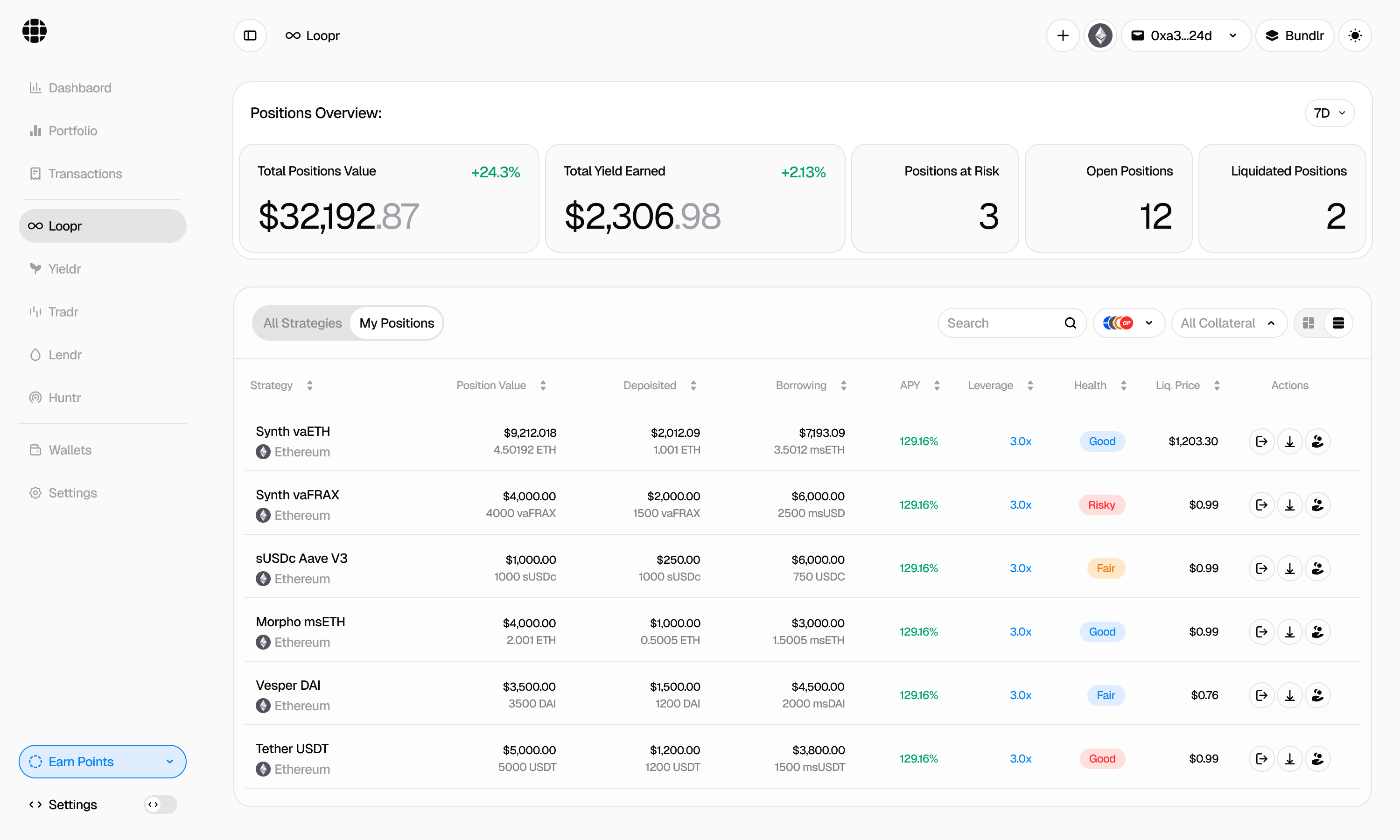Click hand-coin icon for sUSDc Aave V3

[1317, 568]
